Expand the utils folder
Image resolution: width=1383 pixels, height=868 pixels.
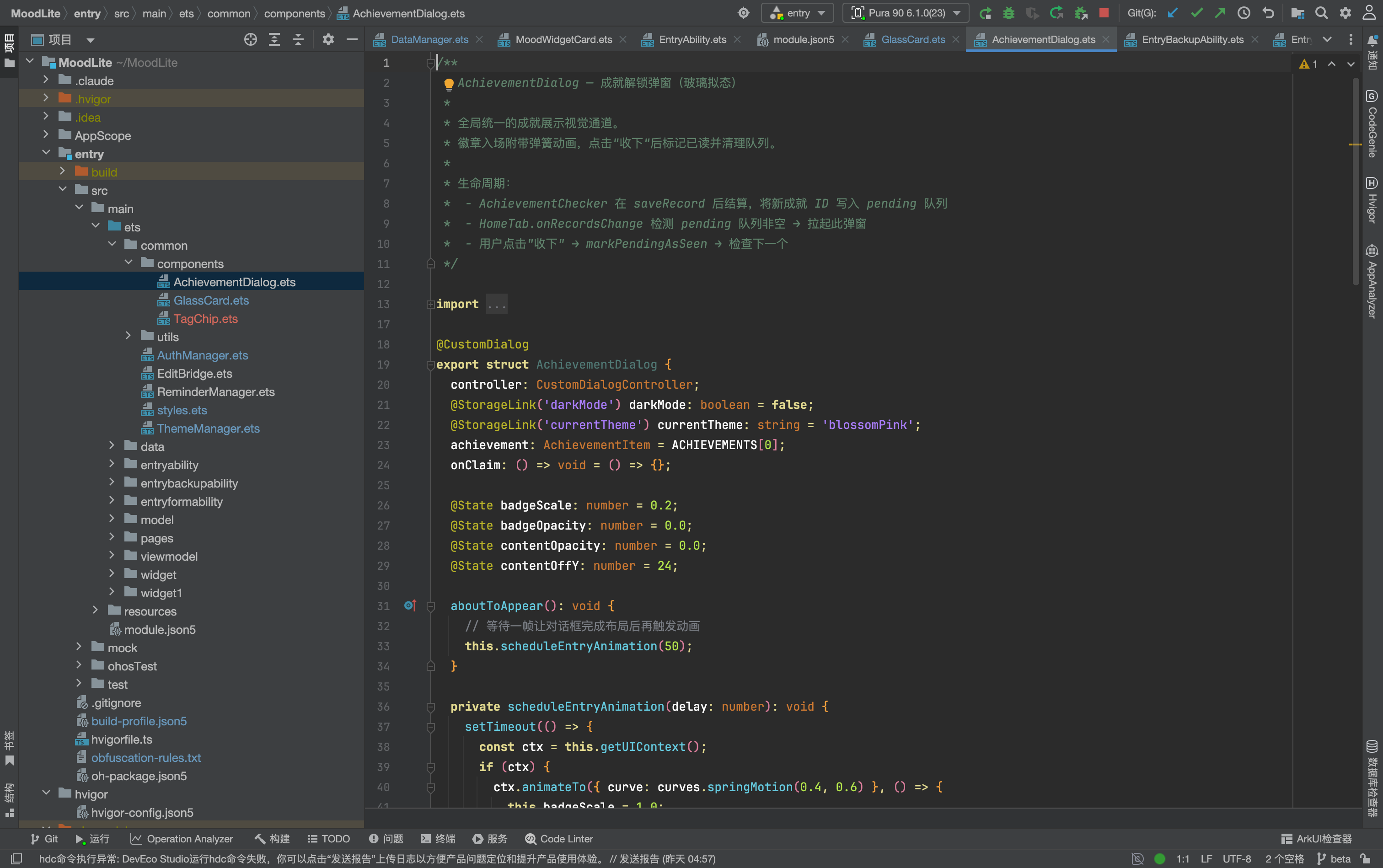pyautogui.click(x=128, y=336)
